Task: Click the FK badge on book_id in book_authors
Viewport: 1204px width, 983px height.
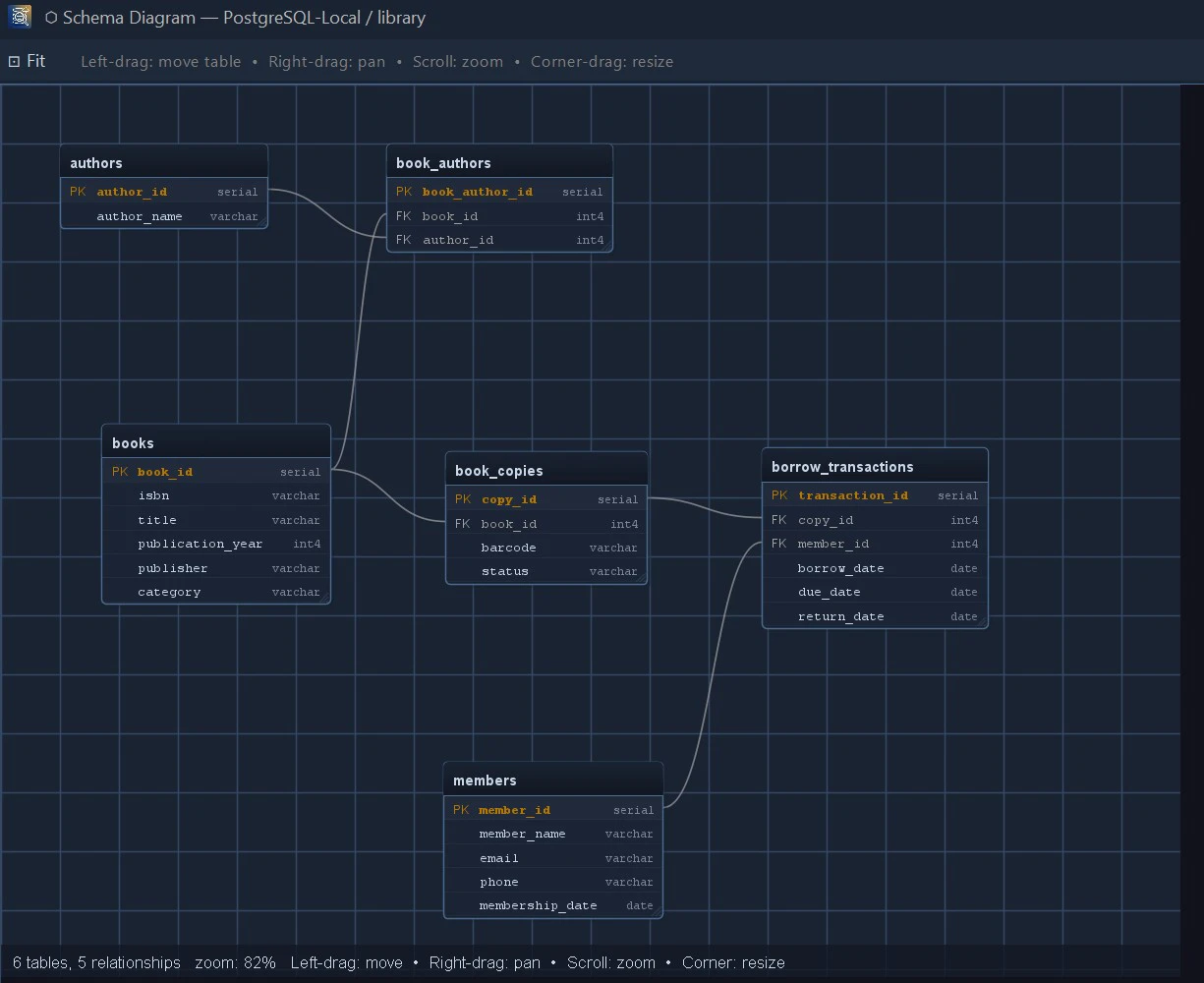Action: click(x=403, y=215)
